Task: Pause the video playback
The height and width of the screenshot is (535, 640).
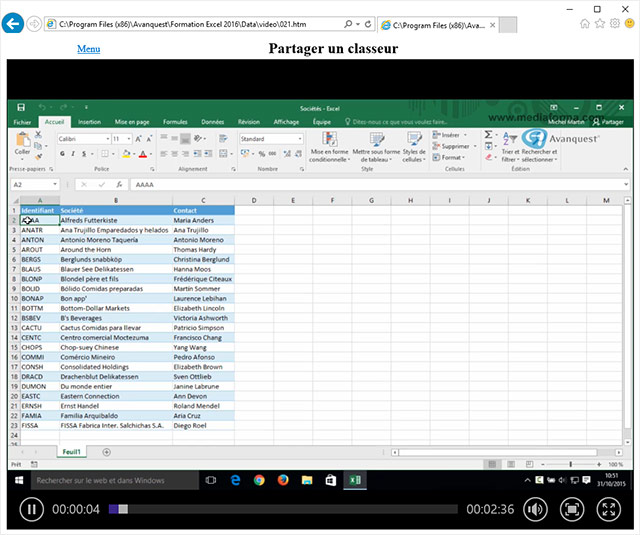Action: click(x=31, y=509)
